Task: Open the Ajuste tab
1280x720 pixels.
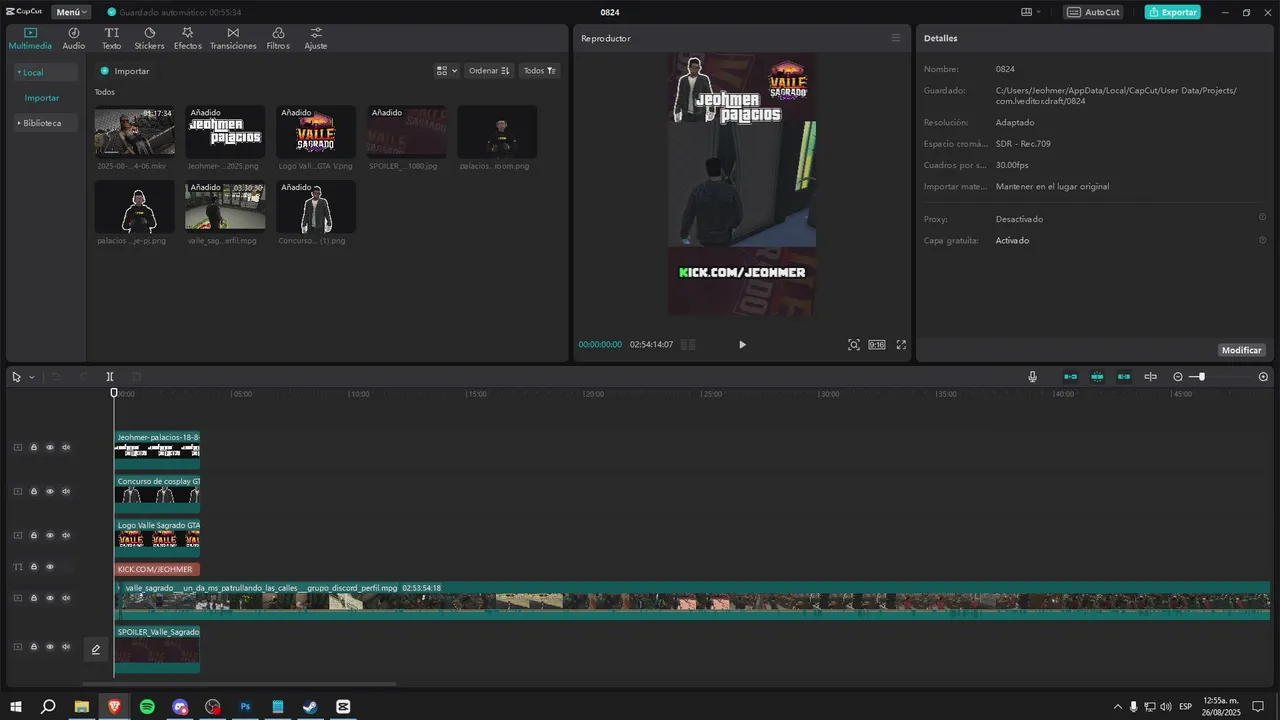Action: pyautogui.click(x=316, y=39)
